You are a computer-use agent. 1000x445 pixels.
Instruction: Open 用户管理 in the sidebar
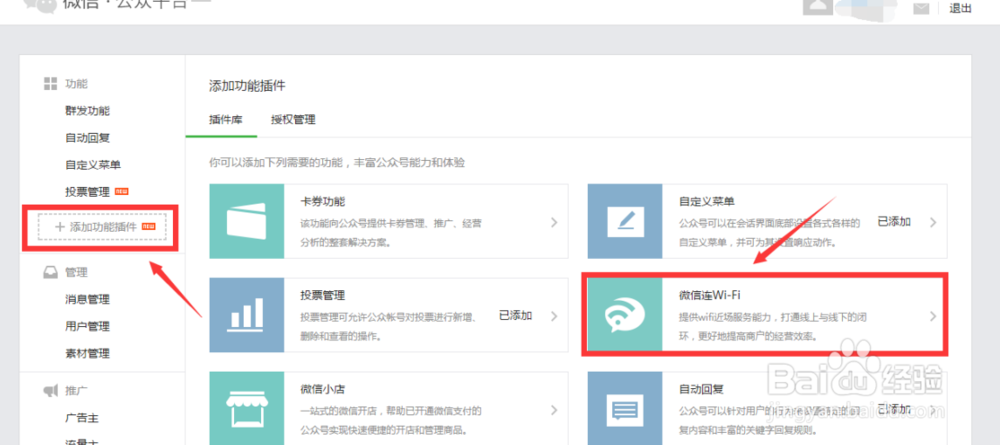pos(87,326)
